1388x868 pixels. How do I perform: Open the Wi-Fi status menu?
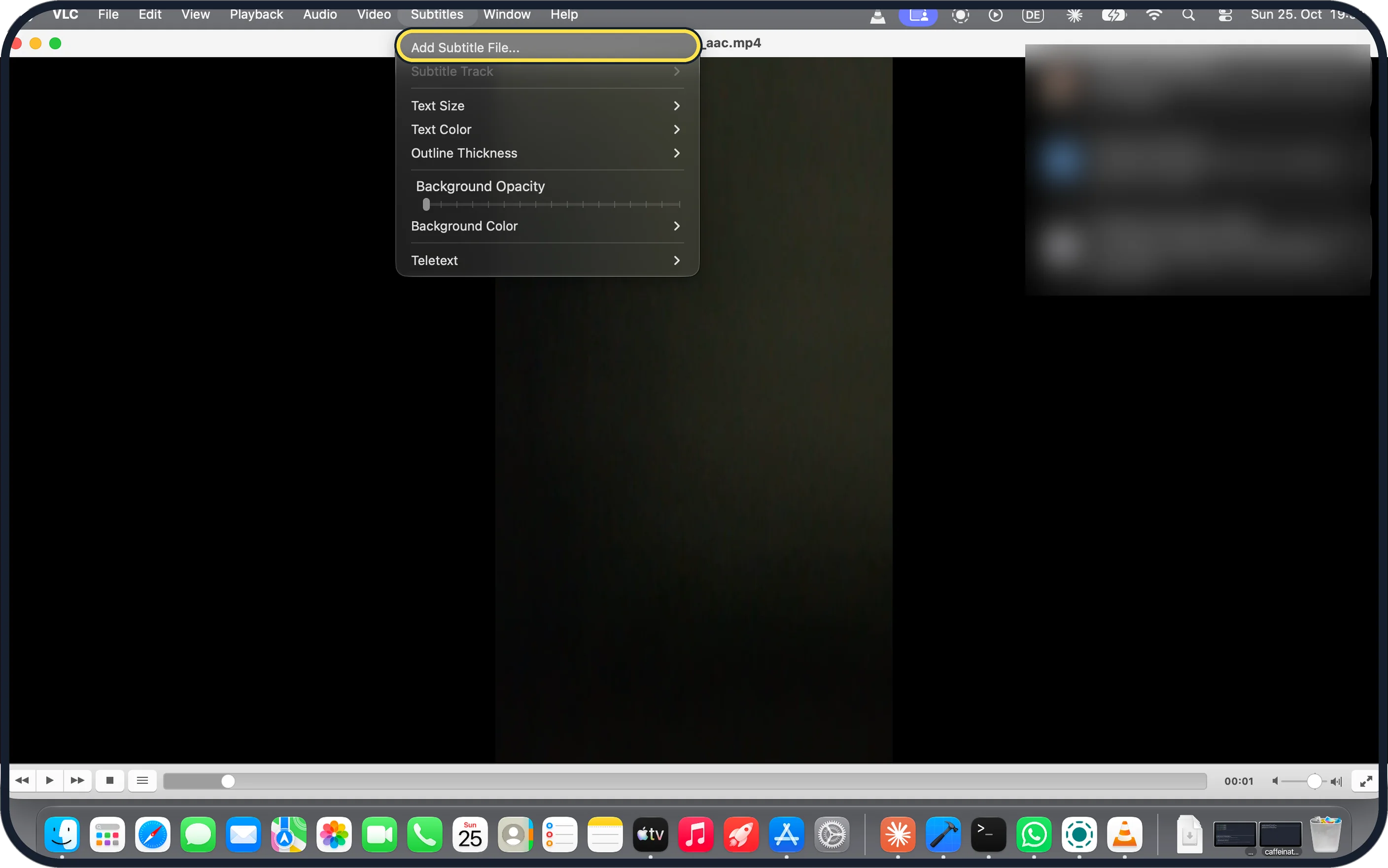click(1154, 15)
